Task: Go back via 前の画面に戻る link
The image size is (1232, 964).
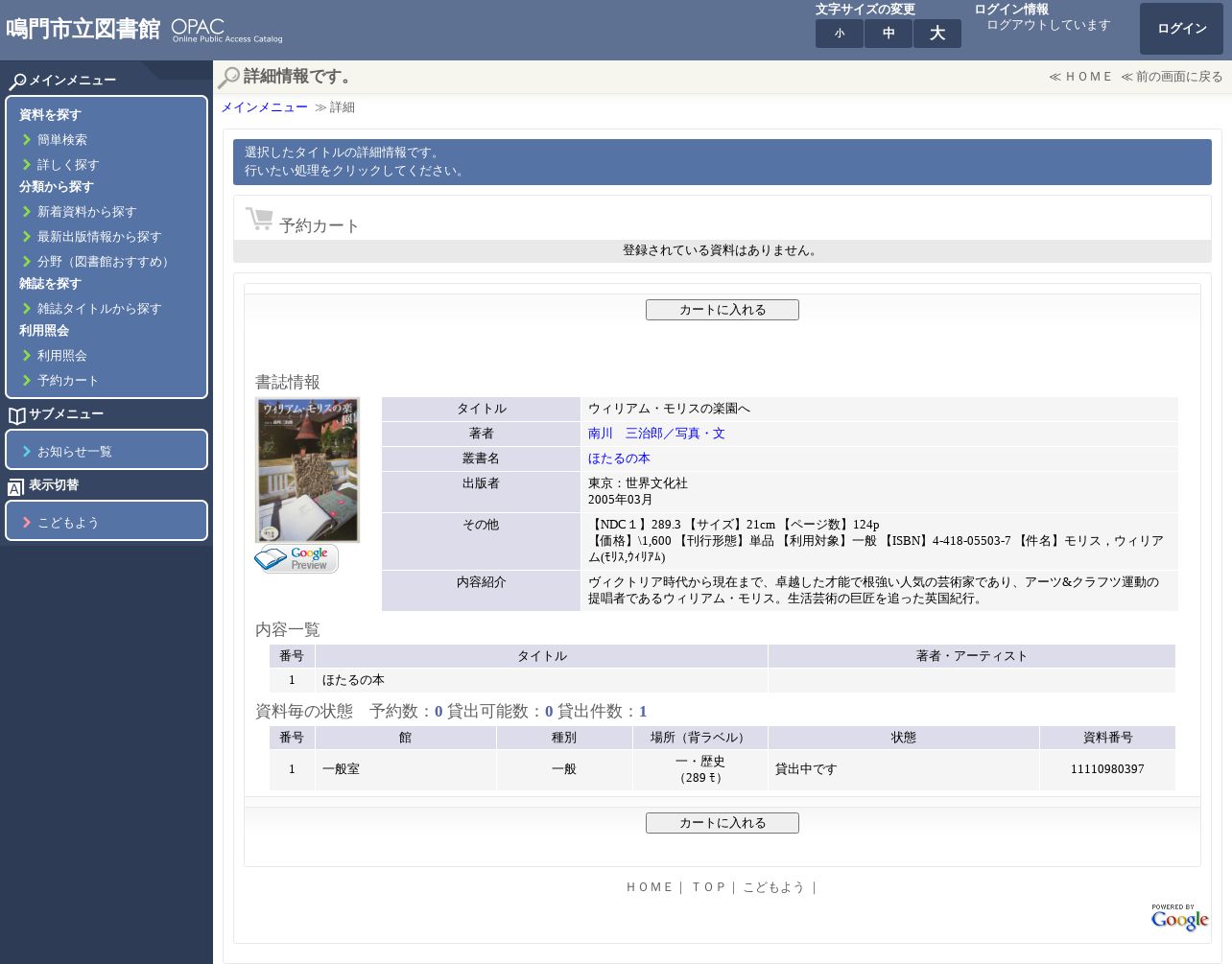Action: coord(1172,77)
